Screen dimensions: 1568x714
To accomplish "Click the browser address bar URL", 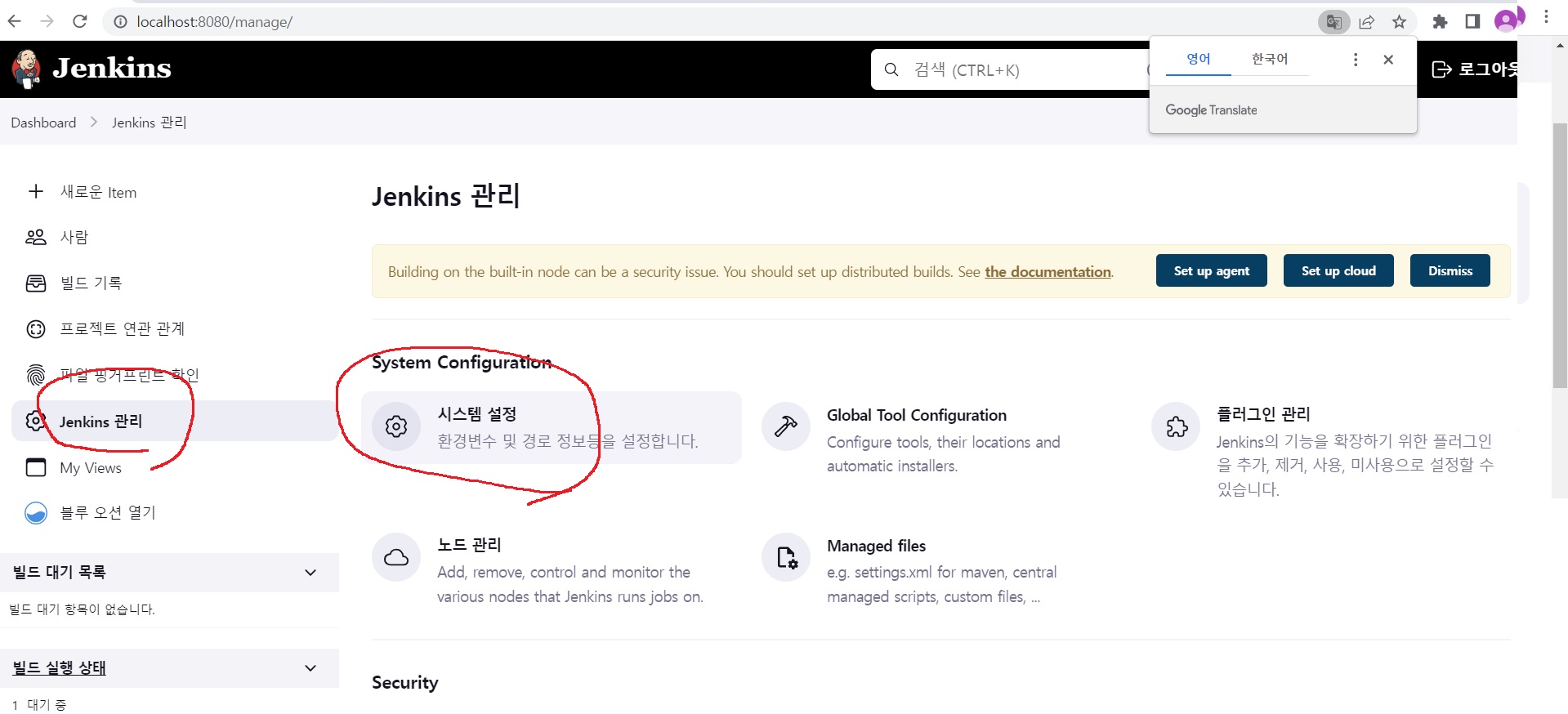I will pos(214,22).
